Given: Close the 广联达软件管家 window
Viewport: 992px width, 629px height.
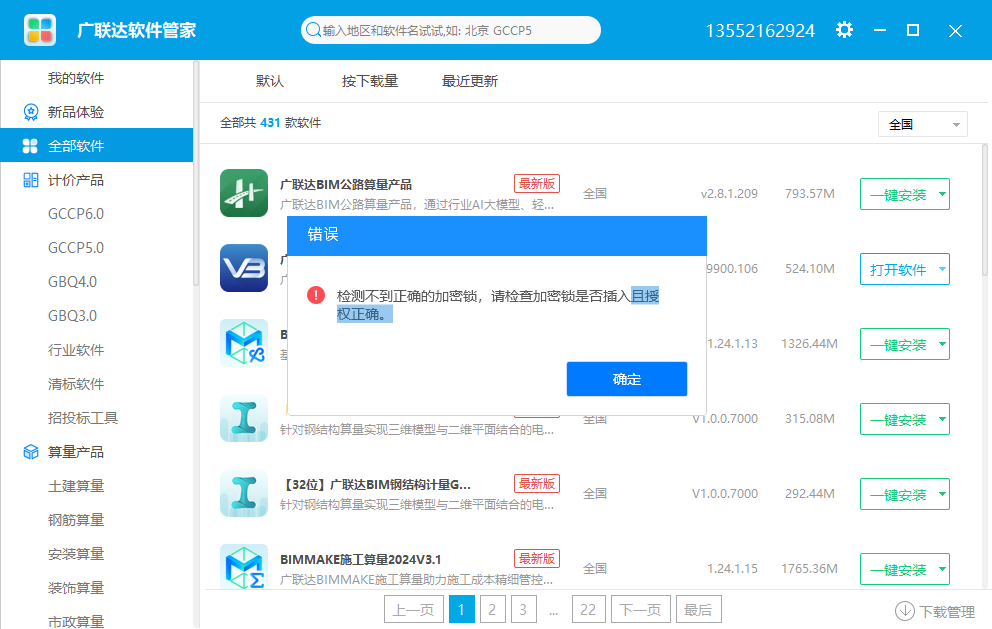Looking at the screenshot, I should tap(955, 30).
